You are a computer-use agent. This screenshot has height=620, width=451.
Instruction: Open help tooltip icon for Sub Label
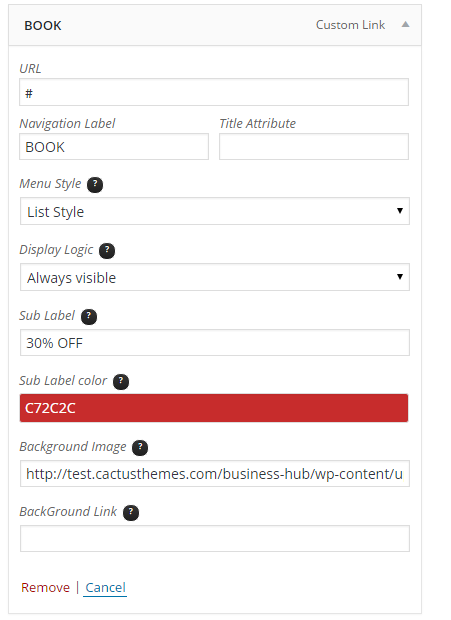[x=89, y=317]
